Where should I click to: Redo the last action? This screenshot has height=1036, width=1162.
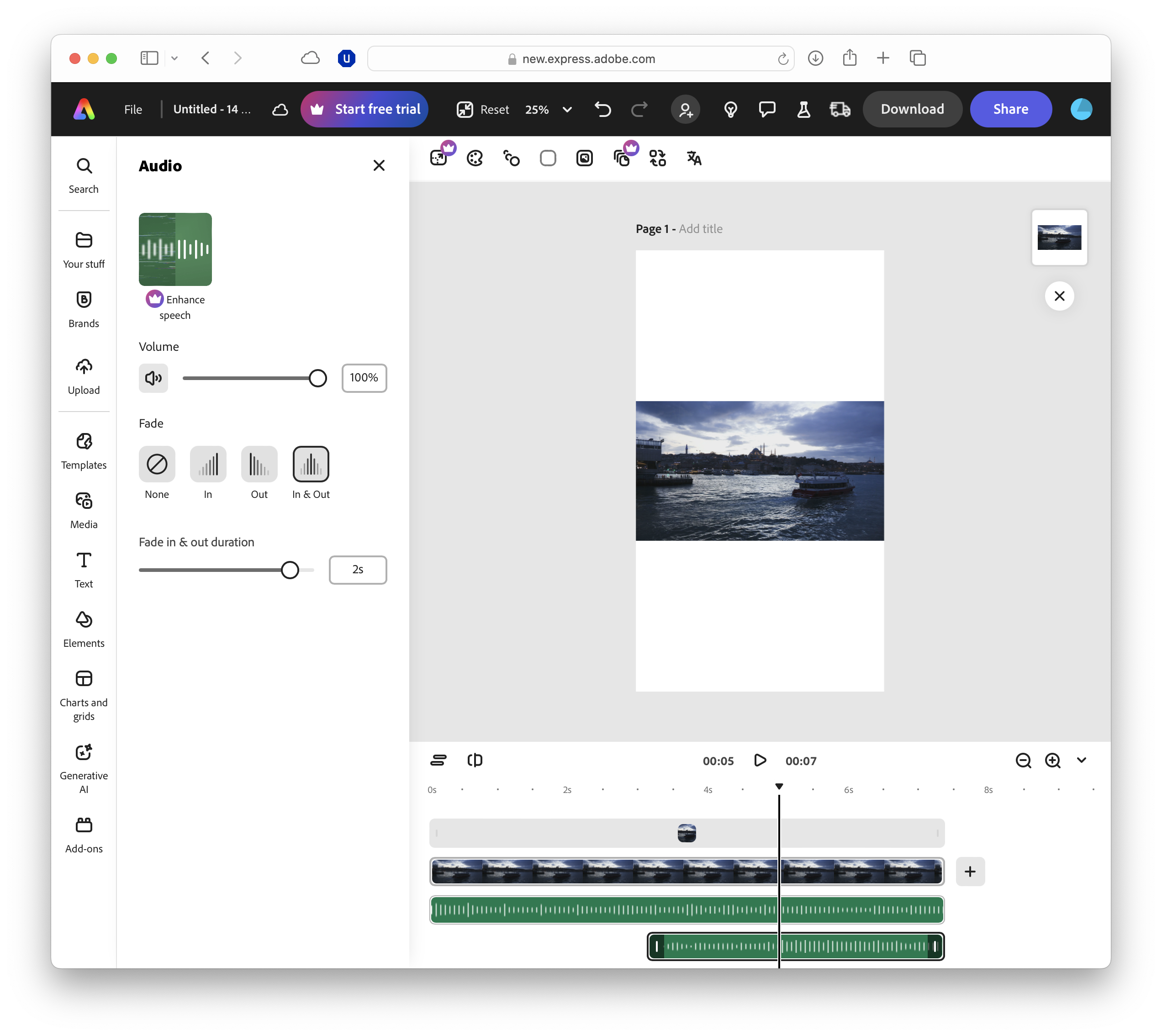coord(639,109)
